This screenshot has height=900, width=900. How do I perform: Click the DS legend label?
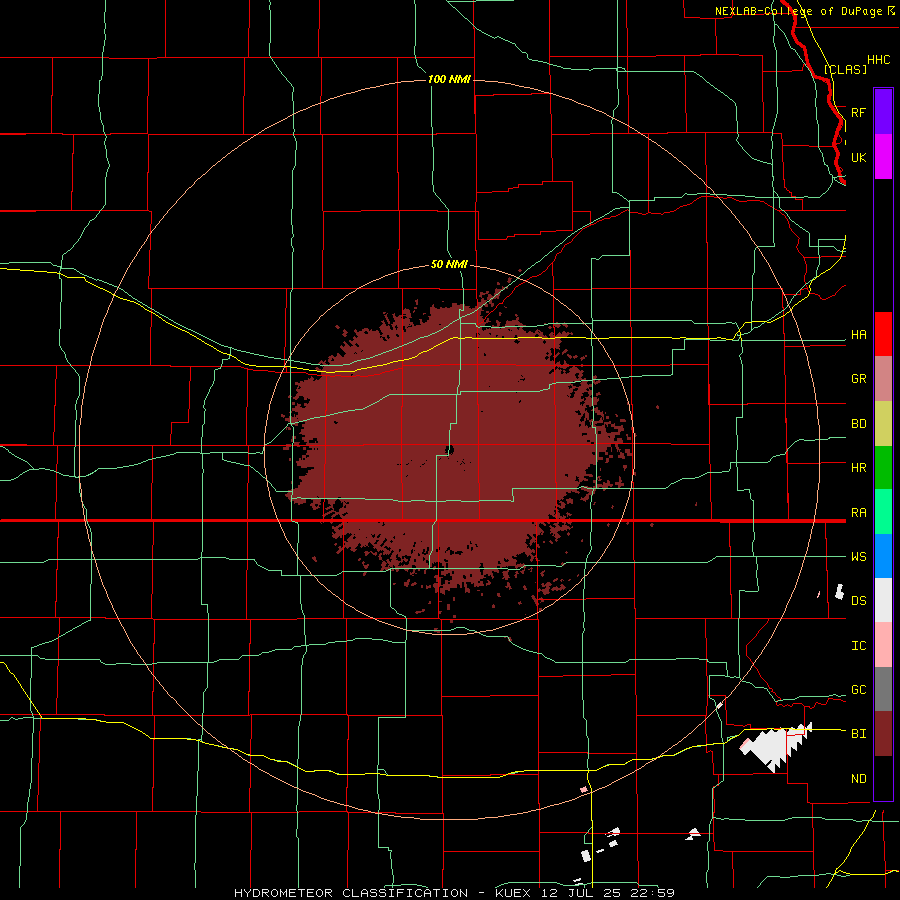[x=858, y=600]
